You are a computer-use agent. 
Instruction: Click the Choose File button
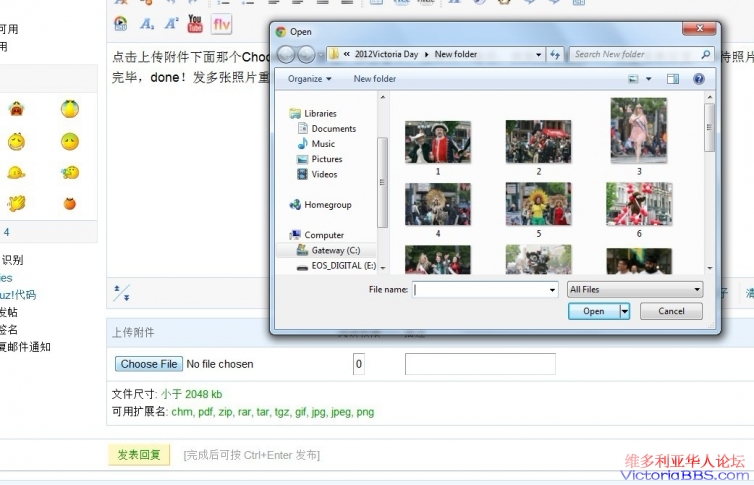coord(149,364)
